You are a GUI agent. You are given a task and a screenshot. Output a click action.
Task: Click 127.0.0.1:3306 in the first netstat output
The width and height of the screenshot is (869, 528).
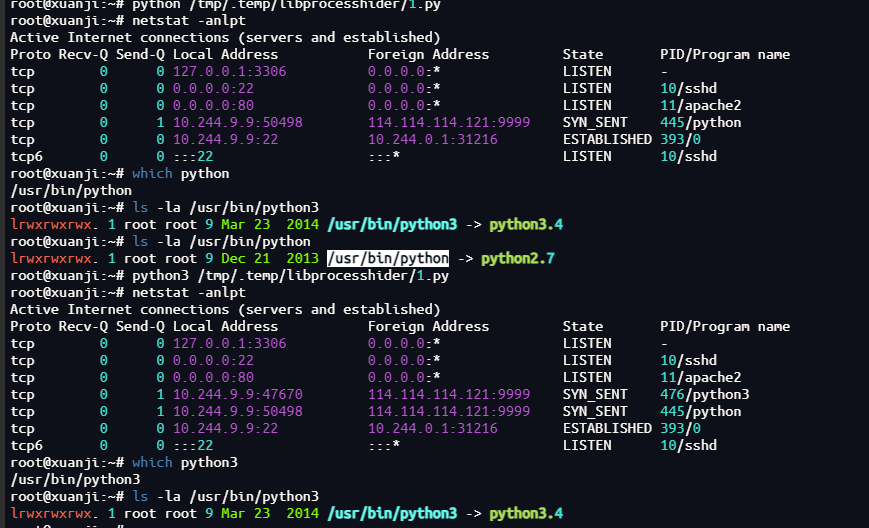click(229, 71)
